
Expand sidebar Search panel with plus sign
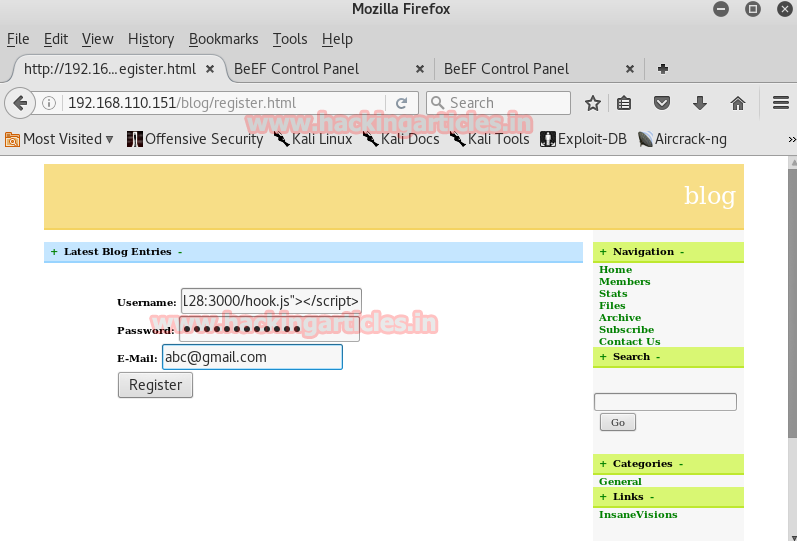603,357
